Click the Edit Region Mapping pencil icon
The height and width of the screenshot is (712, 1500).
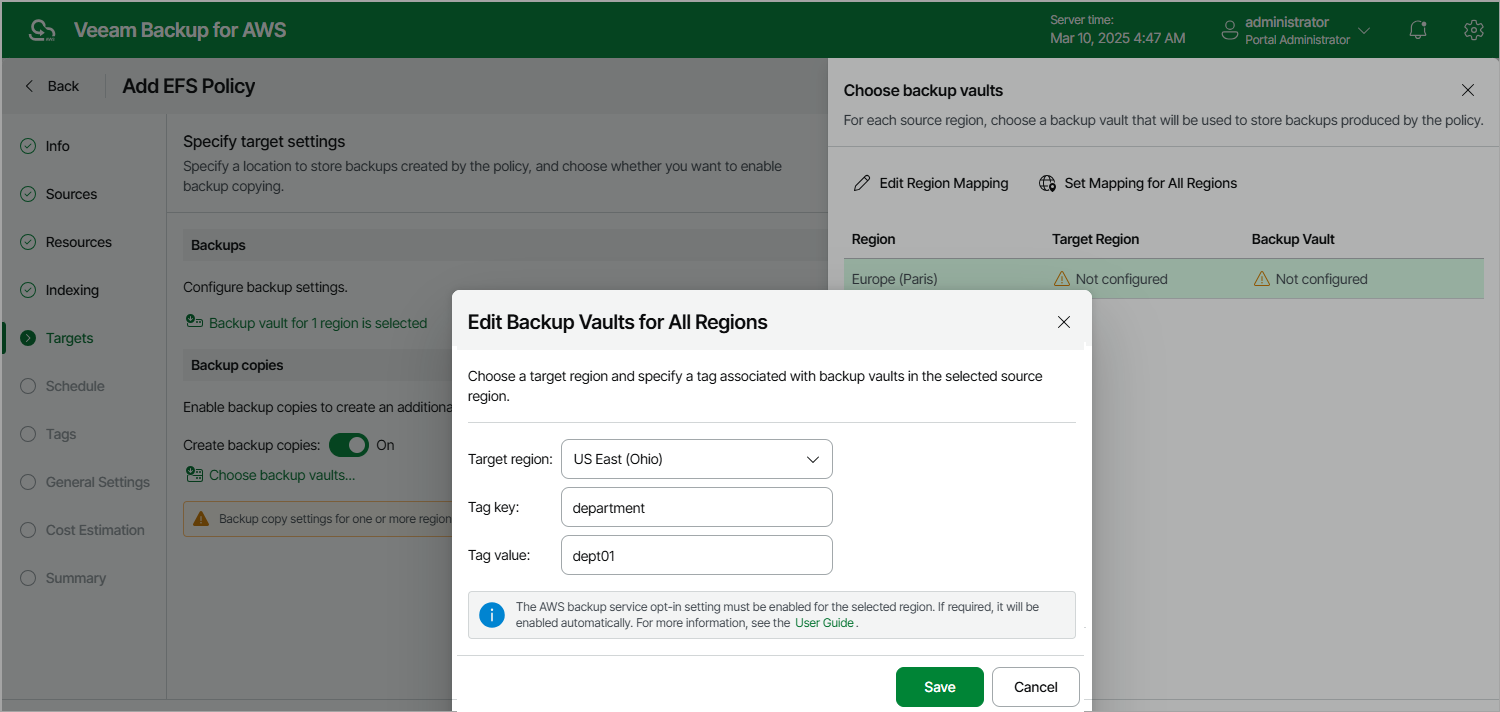point(861,184)
